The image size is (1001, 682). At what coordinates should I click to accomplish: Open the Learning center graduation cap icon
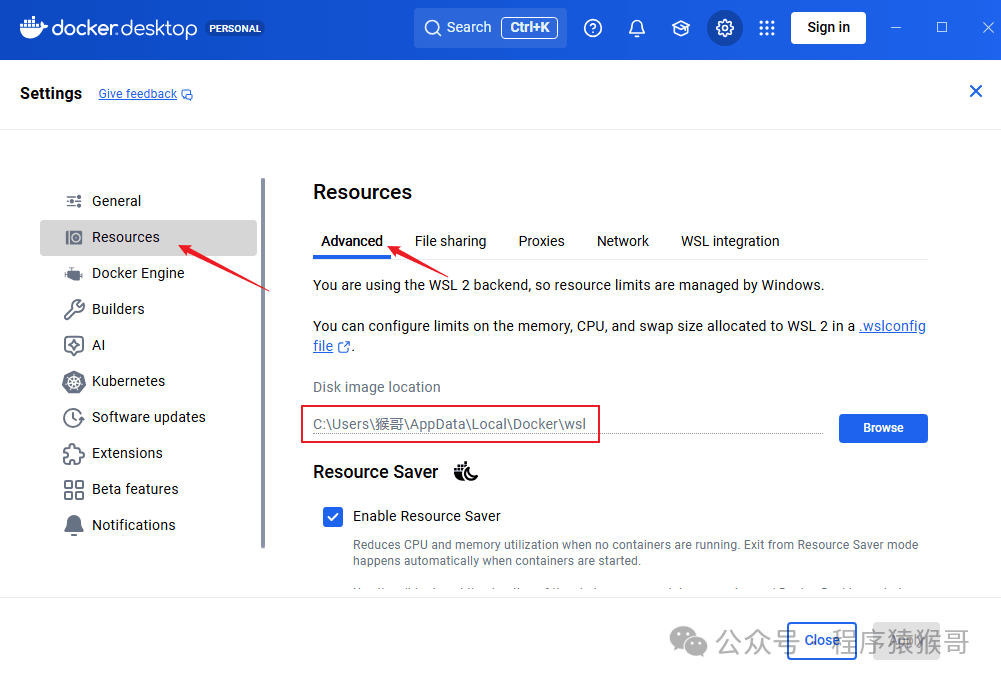coord(681,28)
